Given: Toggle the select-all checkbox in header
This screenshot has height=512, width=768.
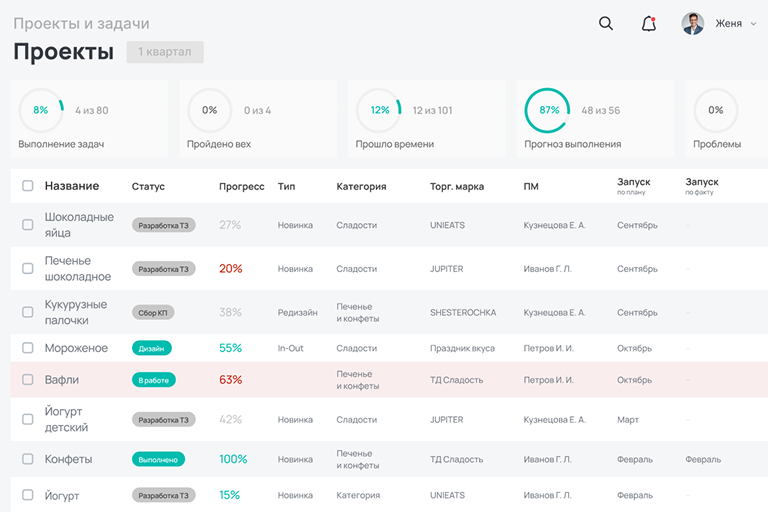Looking at the screenshot, I should click(x=28, y=186).
